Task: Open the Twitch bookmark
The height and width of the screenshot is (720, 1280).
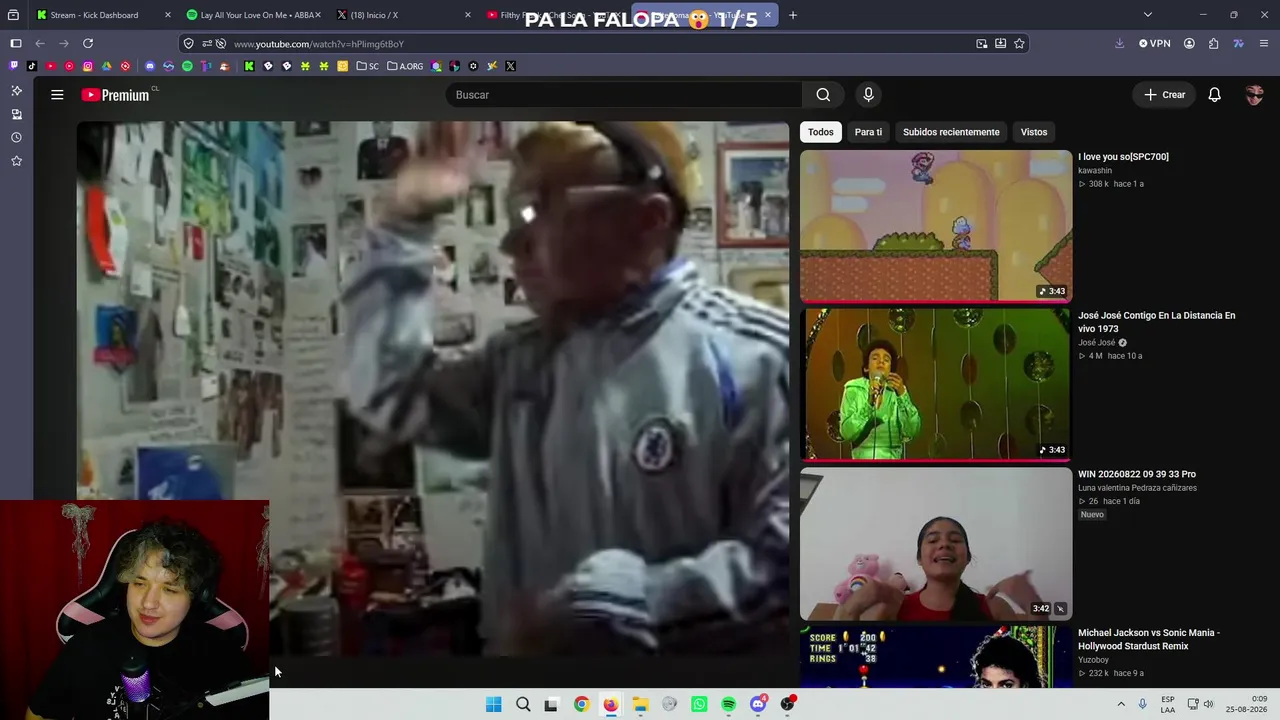Action: pyautogui.click(x=13, y=66)
